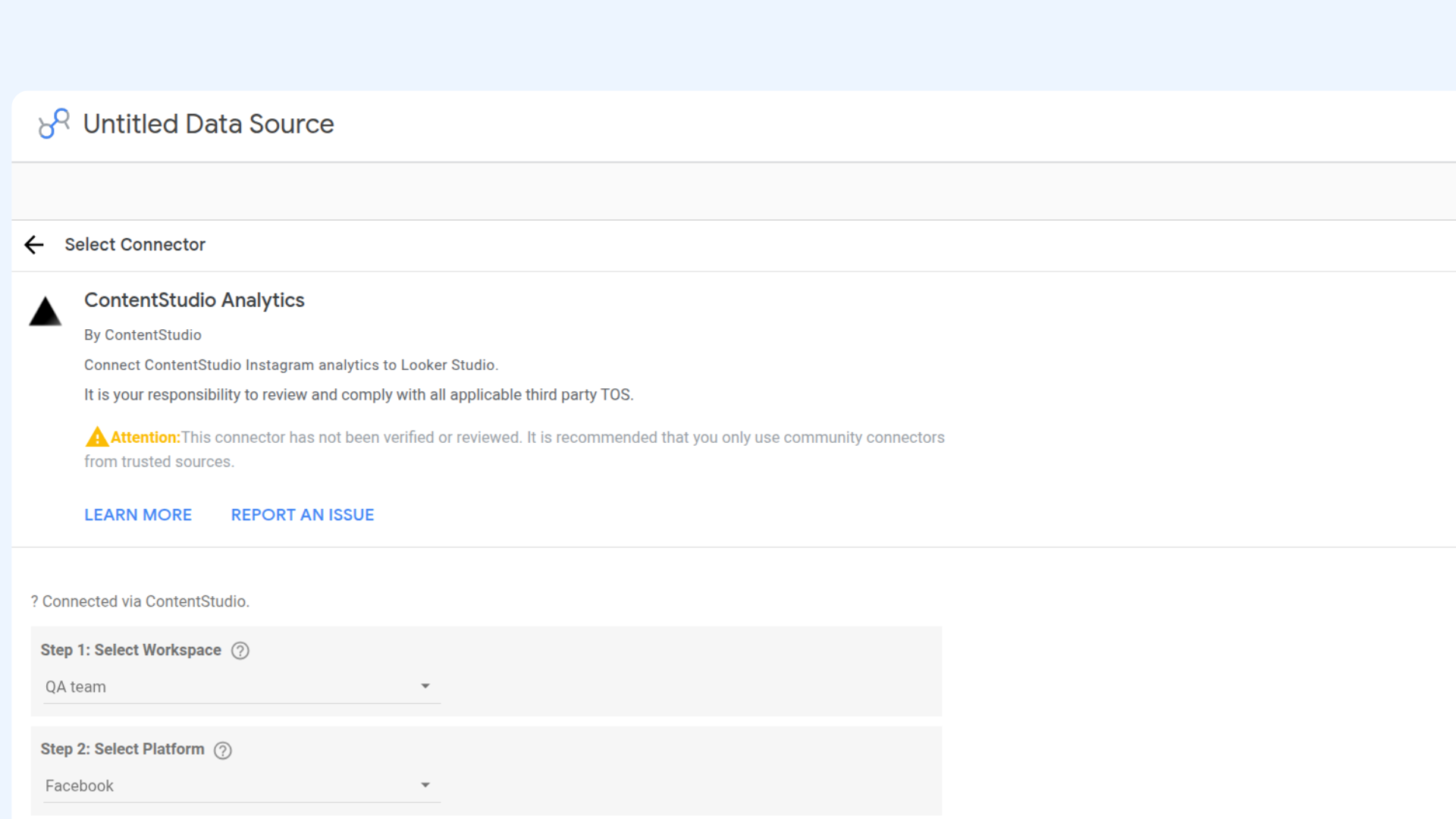Open help for Step 1 Select Workspace
The width and height of the screenshot is (1456, 819).
point(240,651)
